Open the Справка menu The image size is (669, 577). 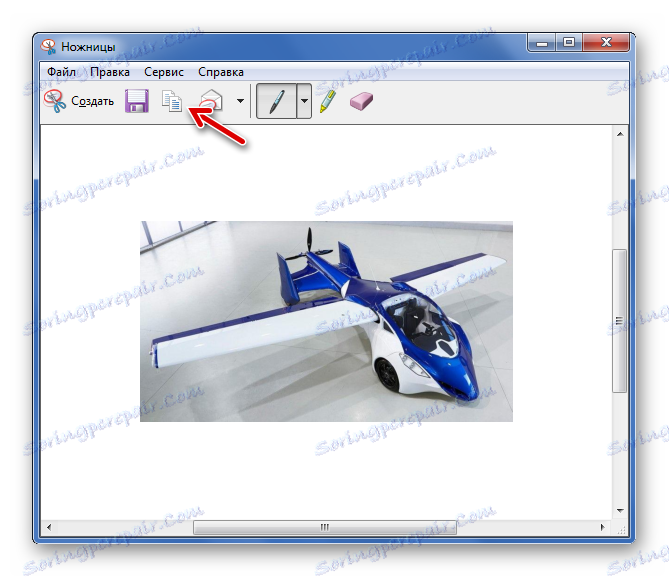(x=221, y=72)
